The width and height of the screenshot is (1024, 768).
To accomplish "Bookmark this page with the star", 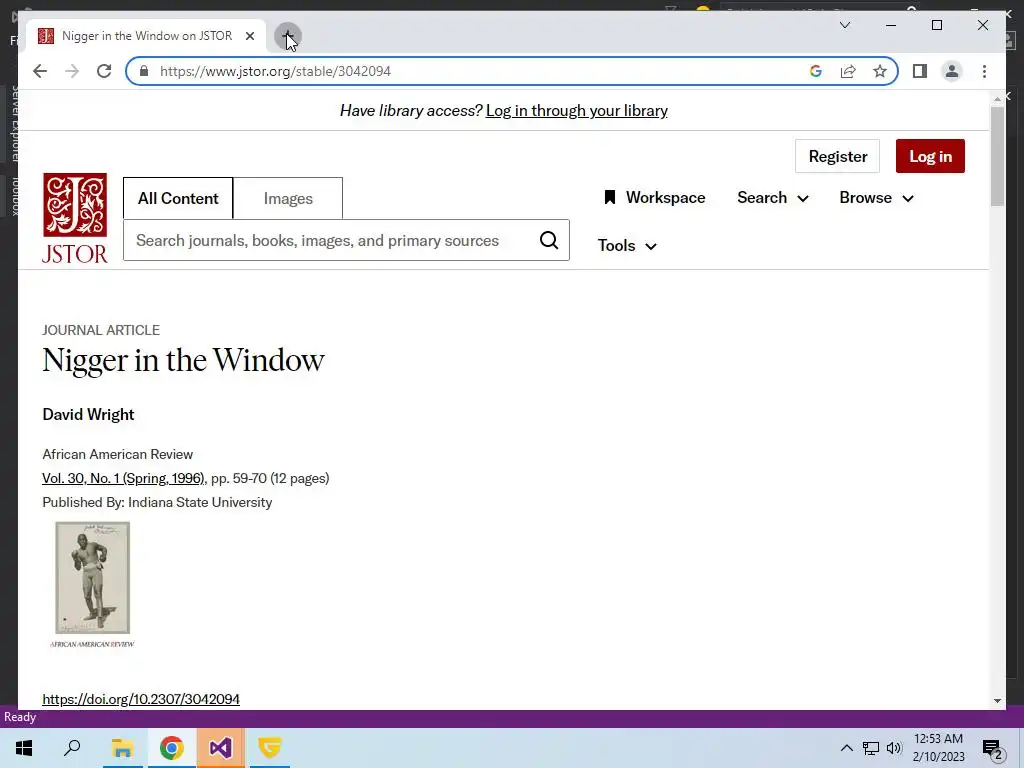I will tap(880, 71).
